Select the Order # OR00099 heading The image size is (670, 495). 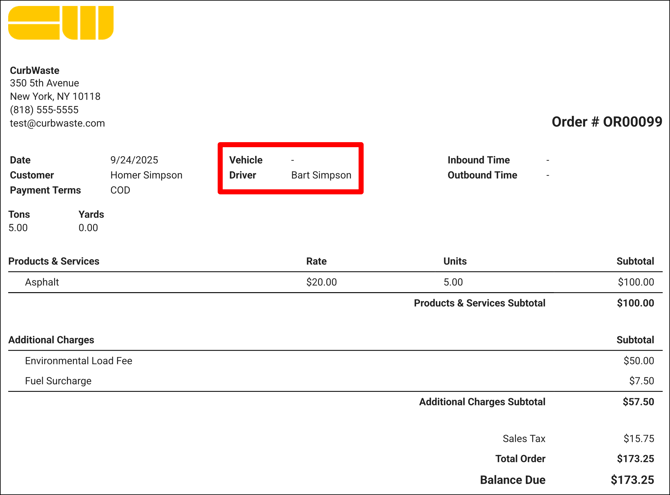point(606,122)
